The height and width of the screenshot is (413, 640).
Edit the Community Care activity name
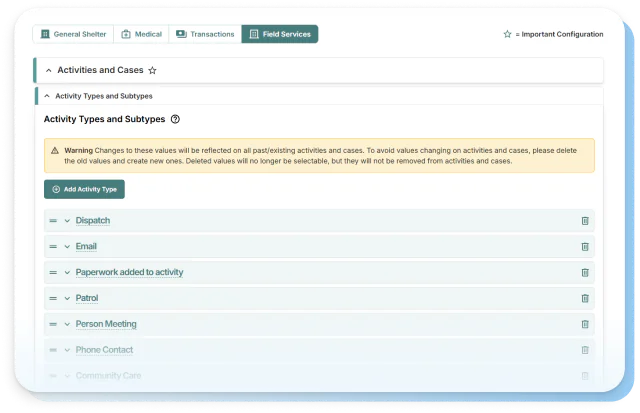[109, 376]
